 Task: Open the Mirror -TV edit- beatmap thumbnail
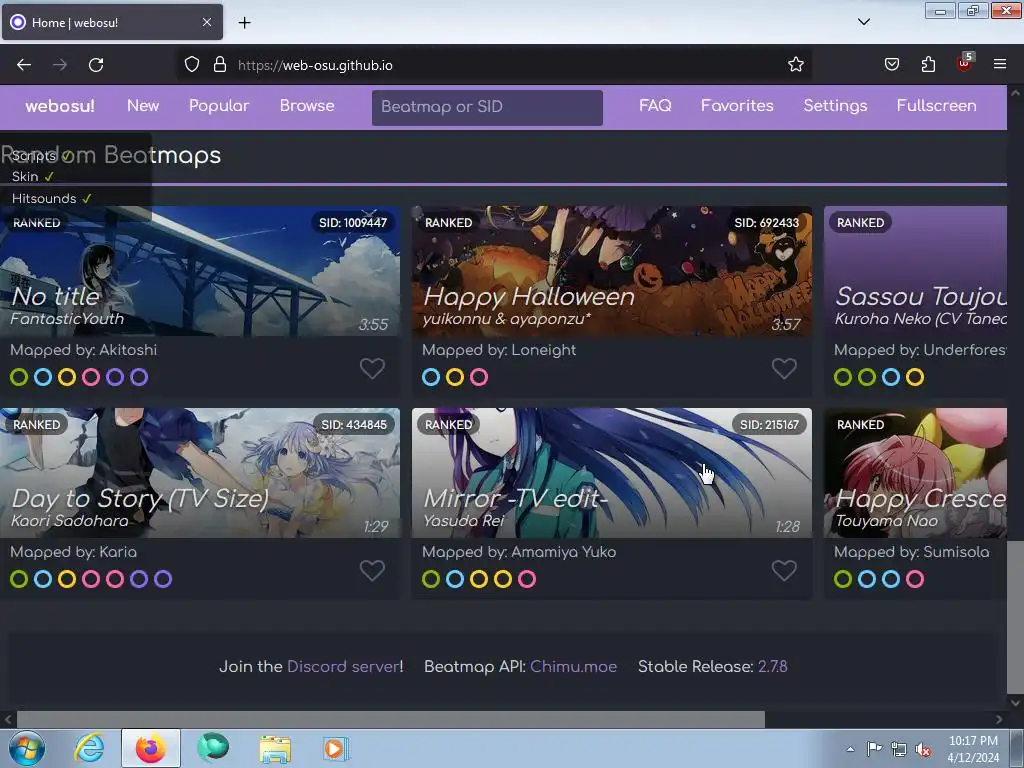coord(612,473)
